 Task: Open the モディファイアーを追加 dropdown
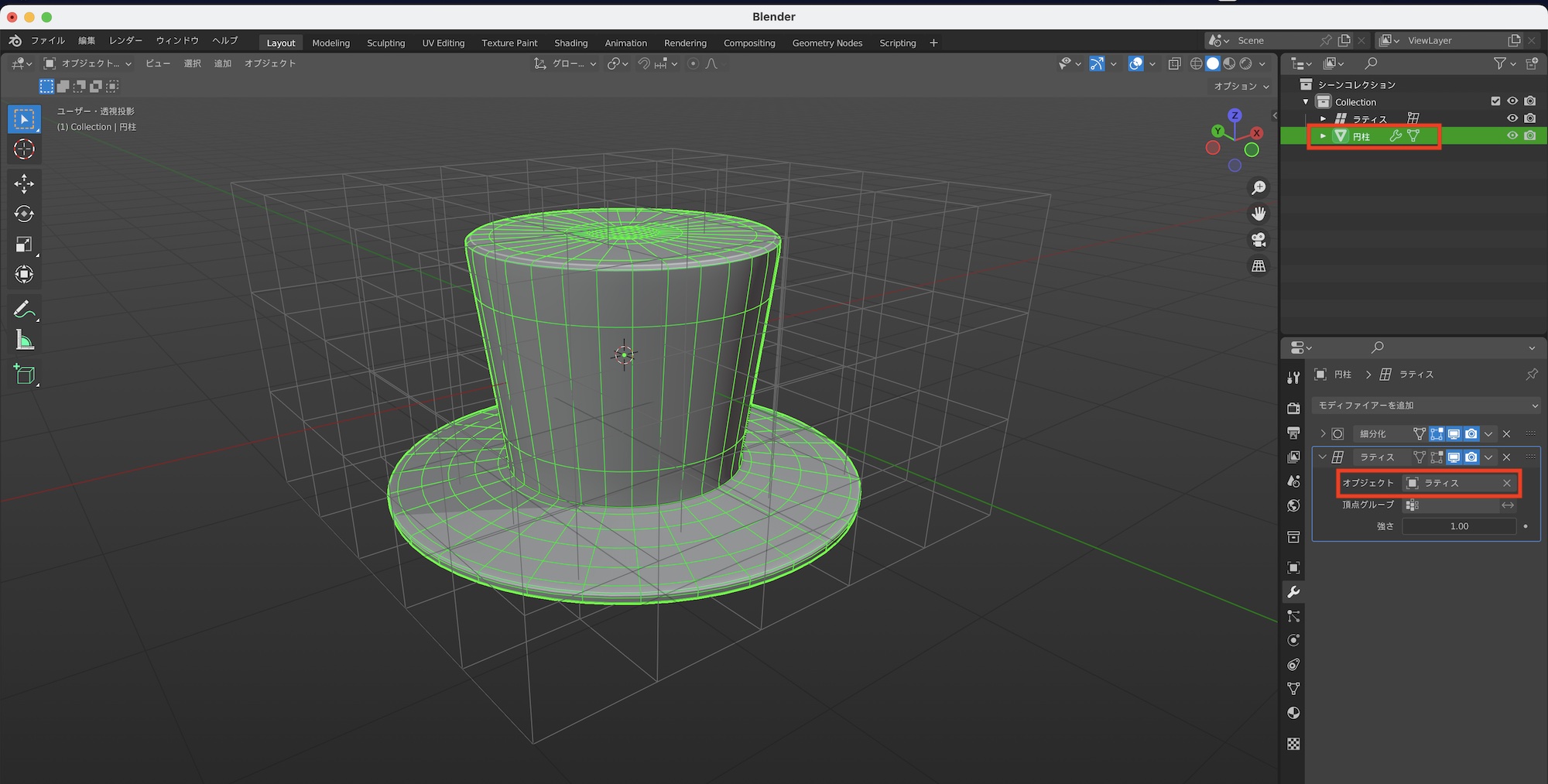tap(1426, 406)
